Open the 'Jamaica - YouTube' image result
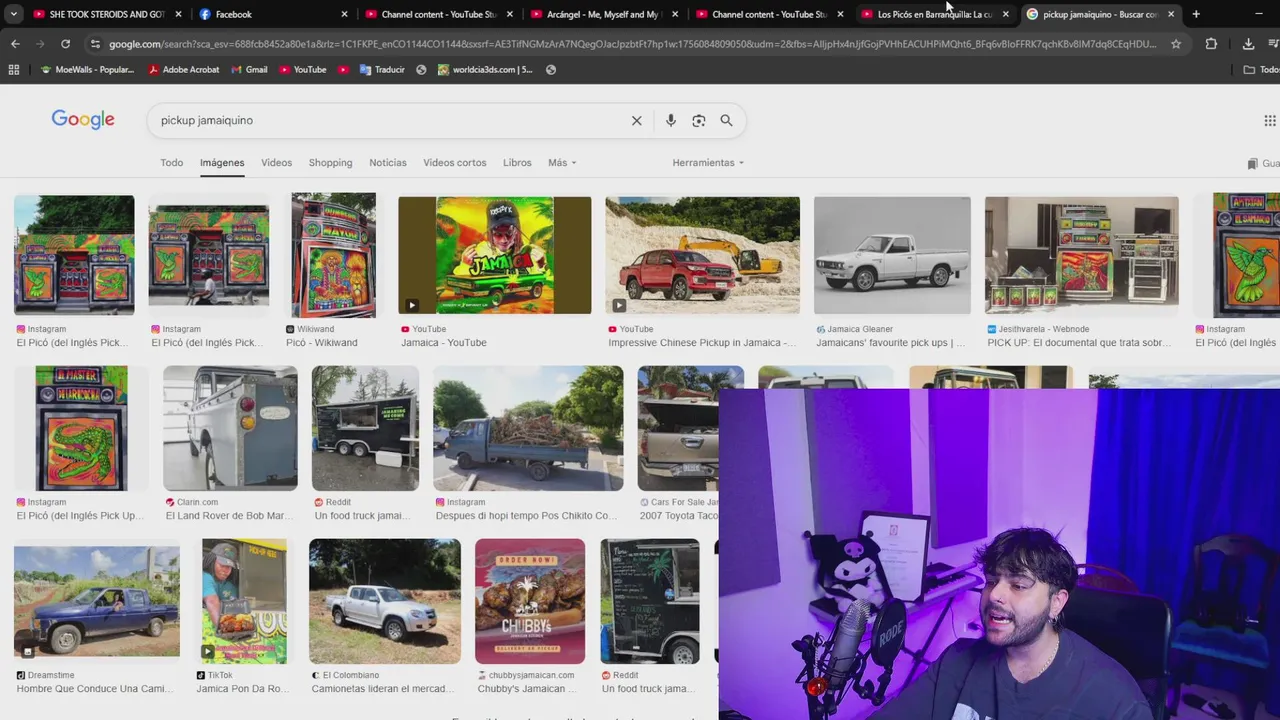 tap(495, 255)
